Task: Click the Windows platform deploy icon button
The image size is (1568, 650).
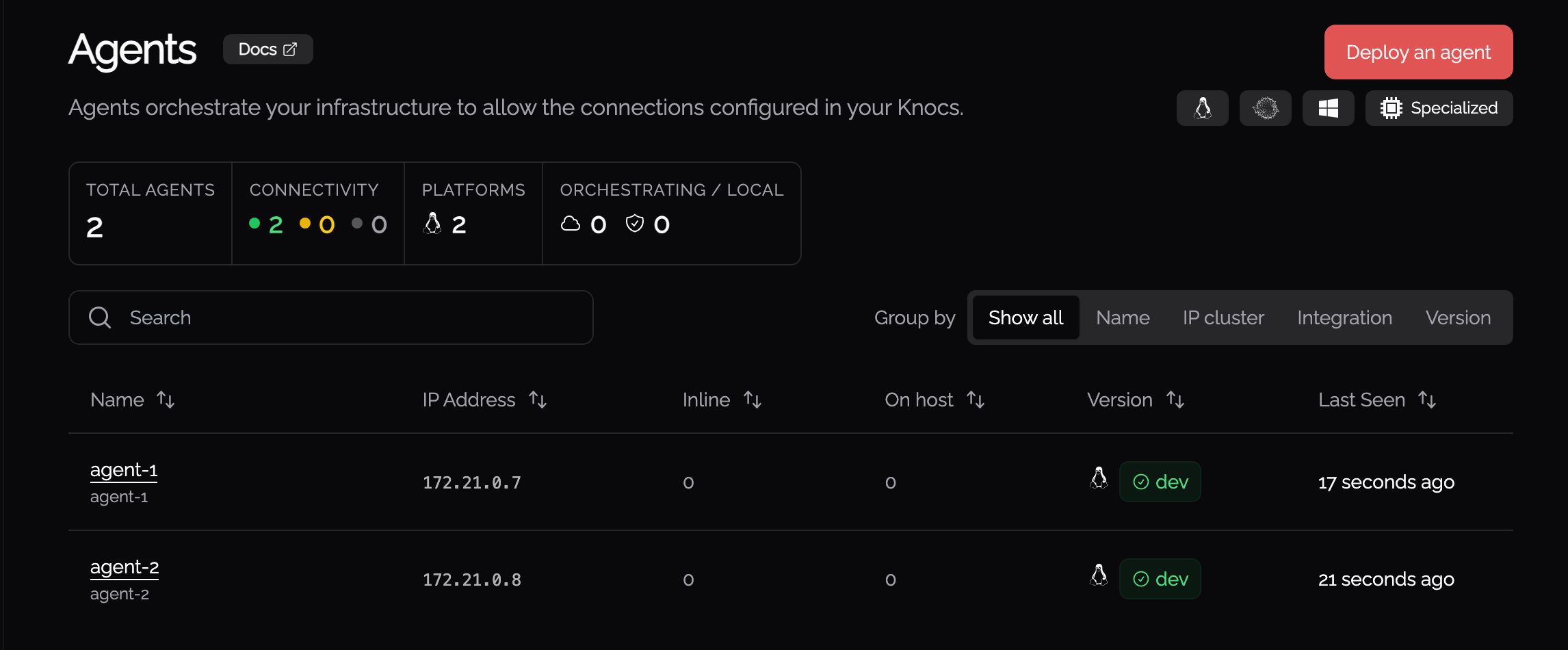Action: click(1328, 108)
